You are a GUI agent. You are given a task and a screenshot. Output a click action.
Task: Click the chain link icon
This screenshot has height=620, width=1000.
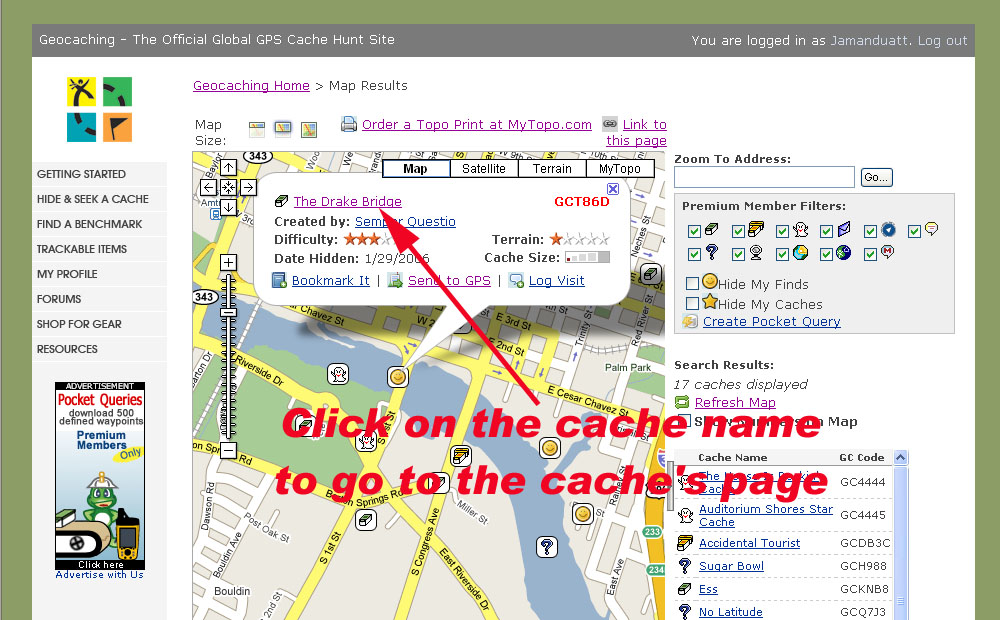tap(610, 123)
